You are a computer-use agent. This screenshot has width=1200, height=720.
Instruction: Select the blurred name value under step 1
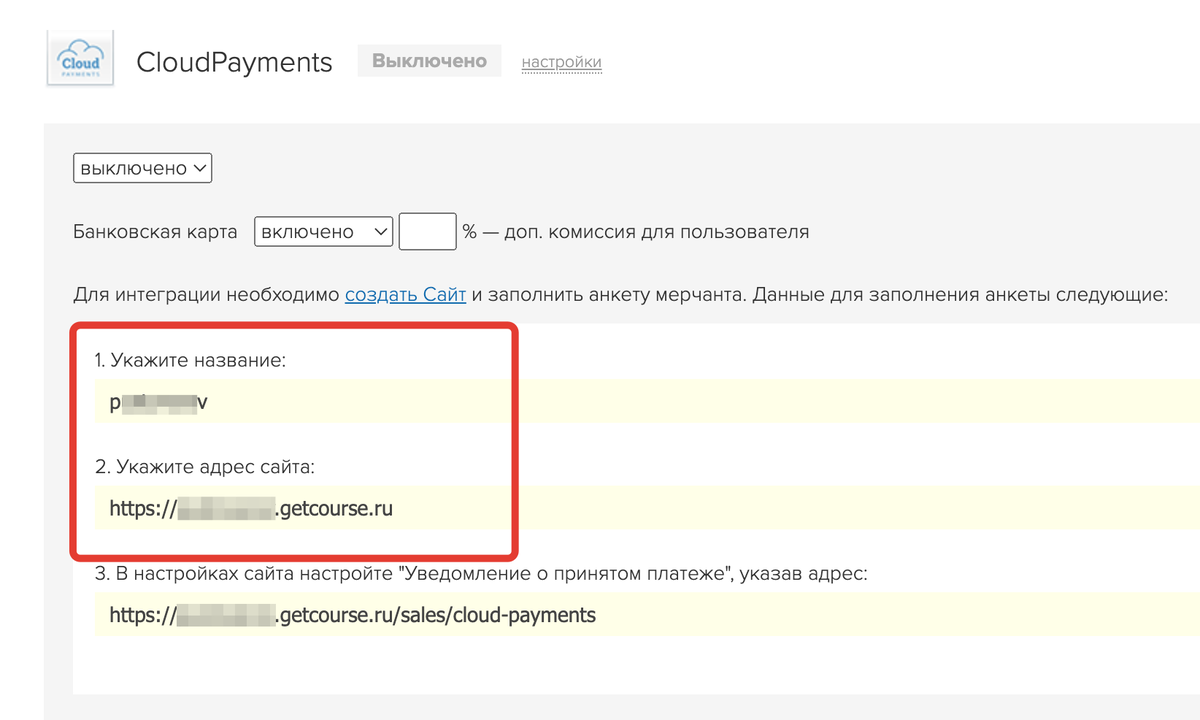(x=159, y=402)
